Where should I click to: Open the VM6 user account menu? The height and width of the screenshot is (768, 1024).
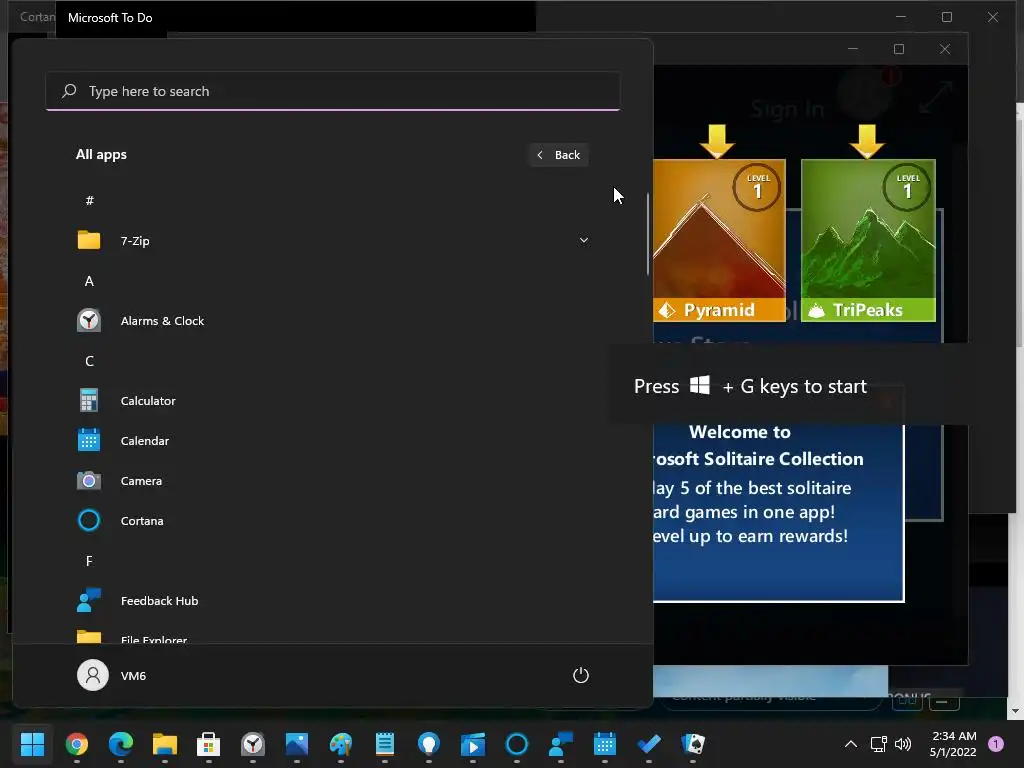112,675
